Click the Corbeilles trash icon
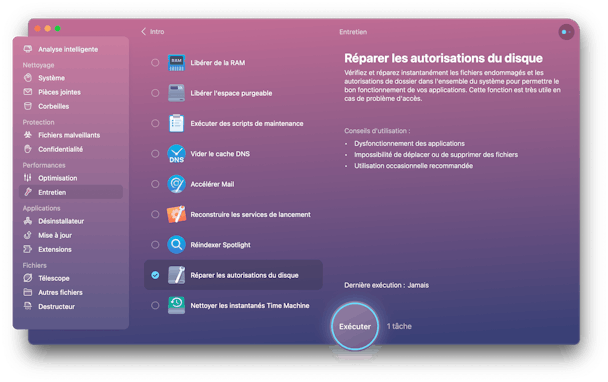This screenshot has width=608, height=382. 28,106
